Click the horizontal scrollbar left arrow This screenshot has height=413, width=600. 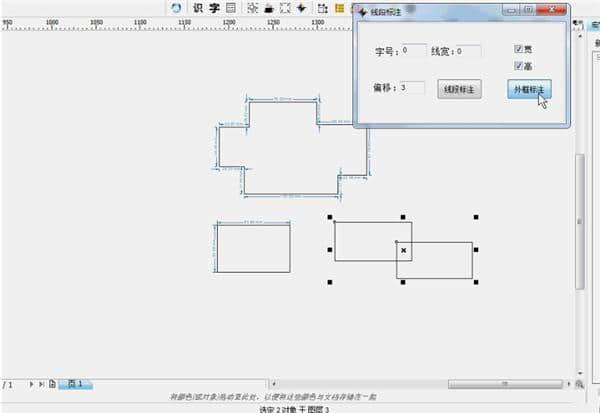273,384
